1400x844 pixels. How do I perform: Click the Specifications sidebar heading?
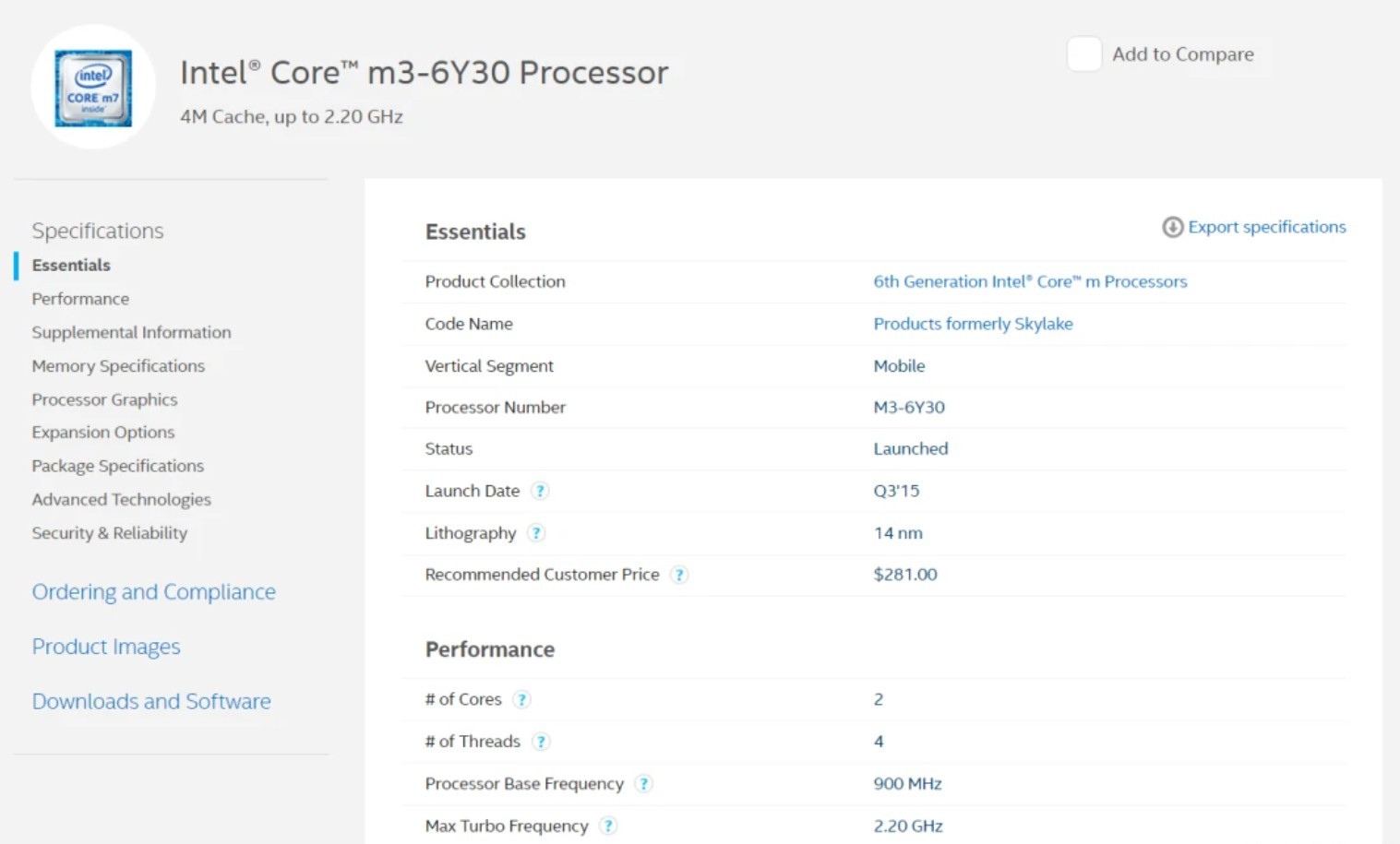pos(97,231)
